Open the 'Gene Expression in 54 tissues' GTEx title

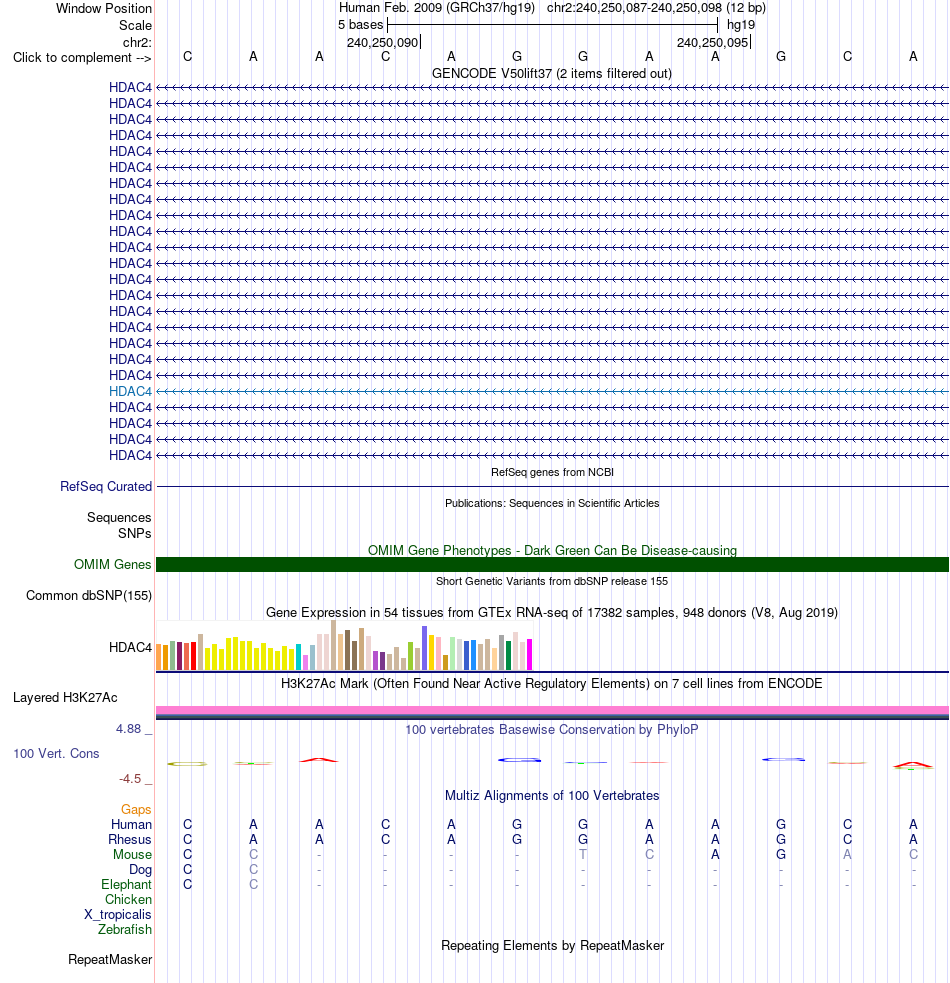552,612
